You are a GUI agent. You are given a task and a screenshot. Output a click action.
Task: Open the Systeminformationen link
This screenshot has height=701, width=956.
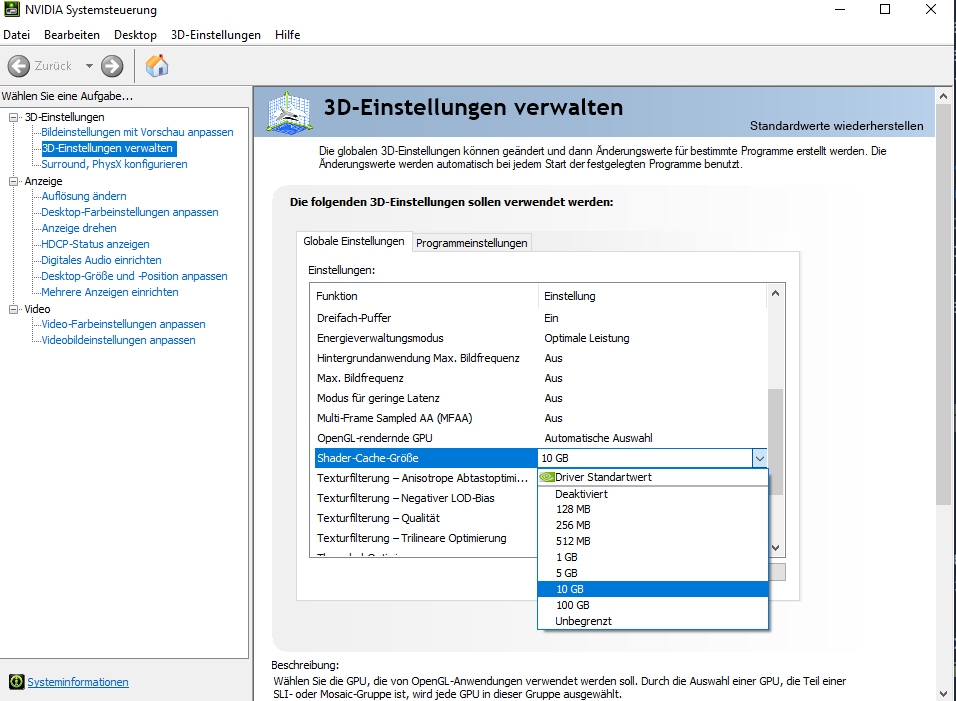(x=78, y=682)
